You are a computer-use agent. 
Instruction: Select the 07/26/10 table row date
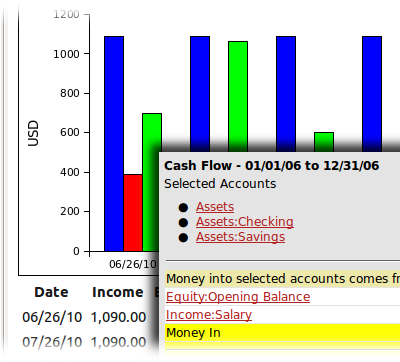coord(52,342)
